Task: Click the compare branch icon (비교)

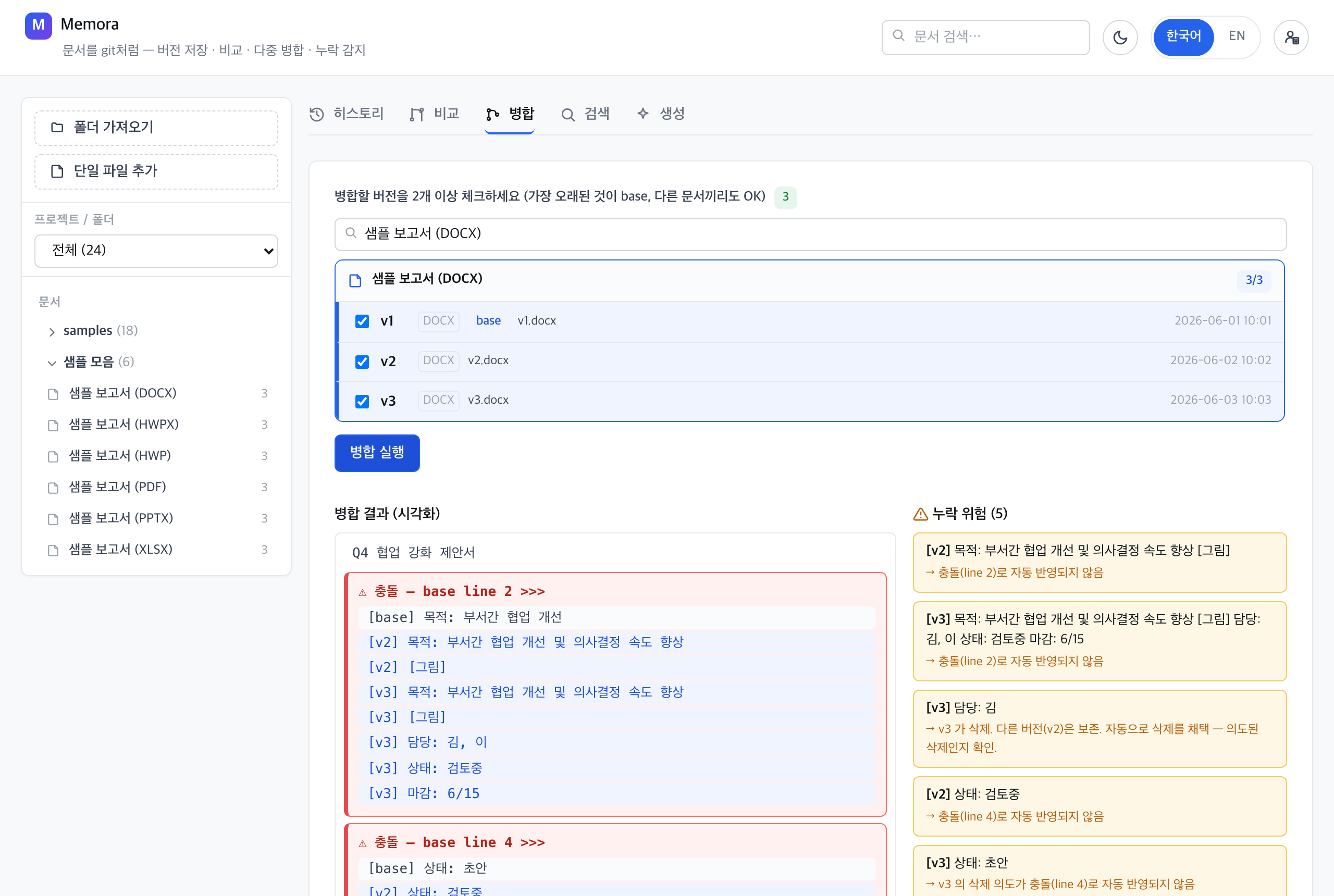Action: click(x=417, y=114)
